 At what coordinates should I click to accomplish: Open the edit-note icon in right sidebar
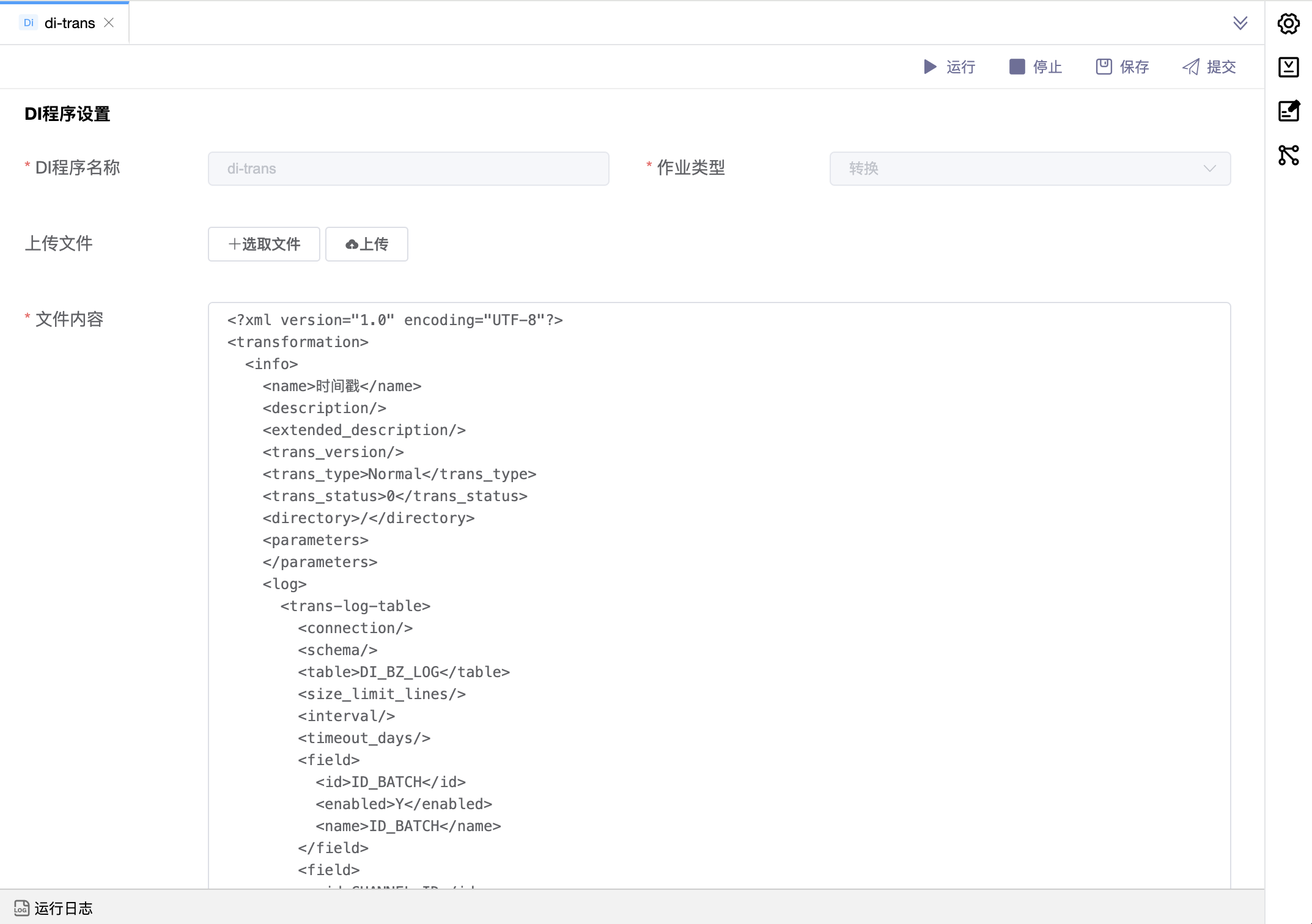pyautogui.click(x=1288, y=111)
